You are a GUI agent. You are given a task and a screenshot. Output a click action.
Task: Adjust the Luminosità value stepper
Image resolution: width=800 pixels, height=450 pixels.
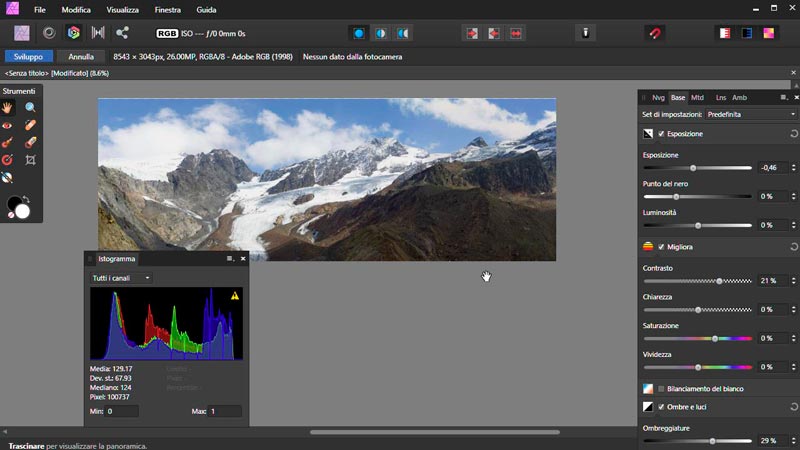tap(793, 225)
